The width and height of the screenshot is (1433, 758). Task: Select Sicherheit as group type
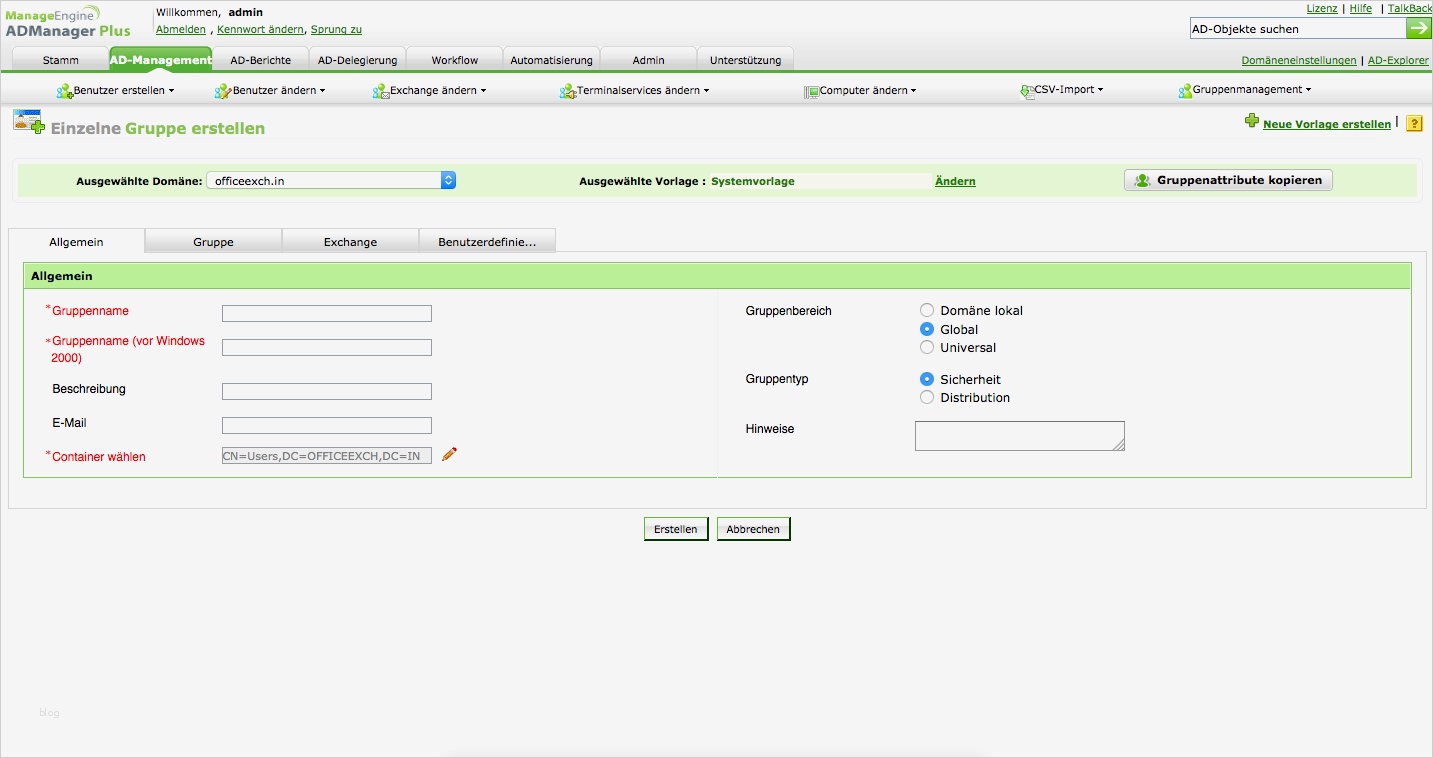tap(927, 379)
